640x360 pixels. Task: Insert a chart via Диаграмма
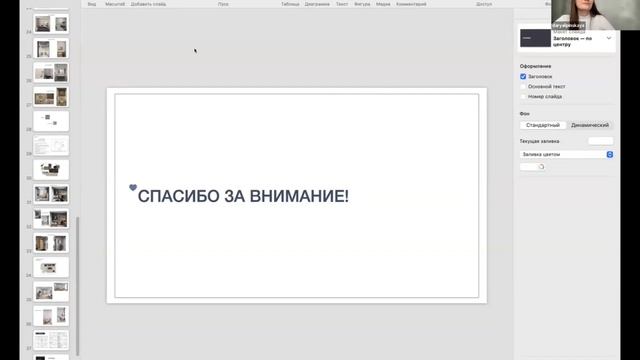[x=317, y=4]
